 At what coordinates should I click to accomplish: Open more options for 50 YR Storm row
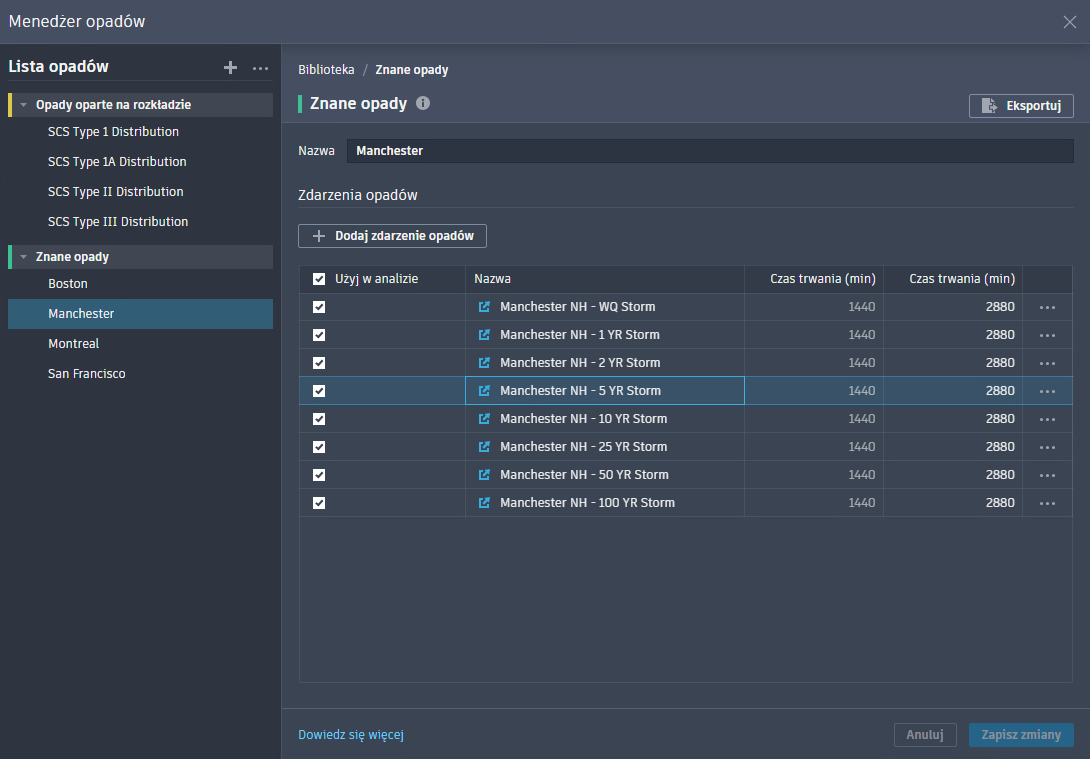tap(1047, 475)
